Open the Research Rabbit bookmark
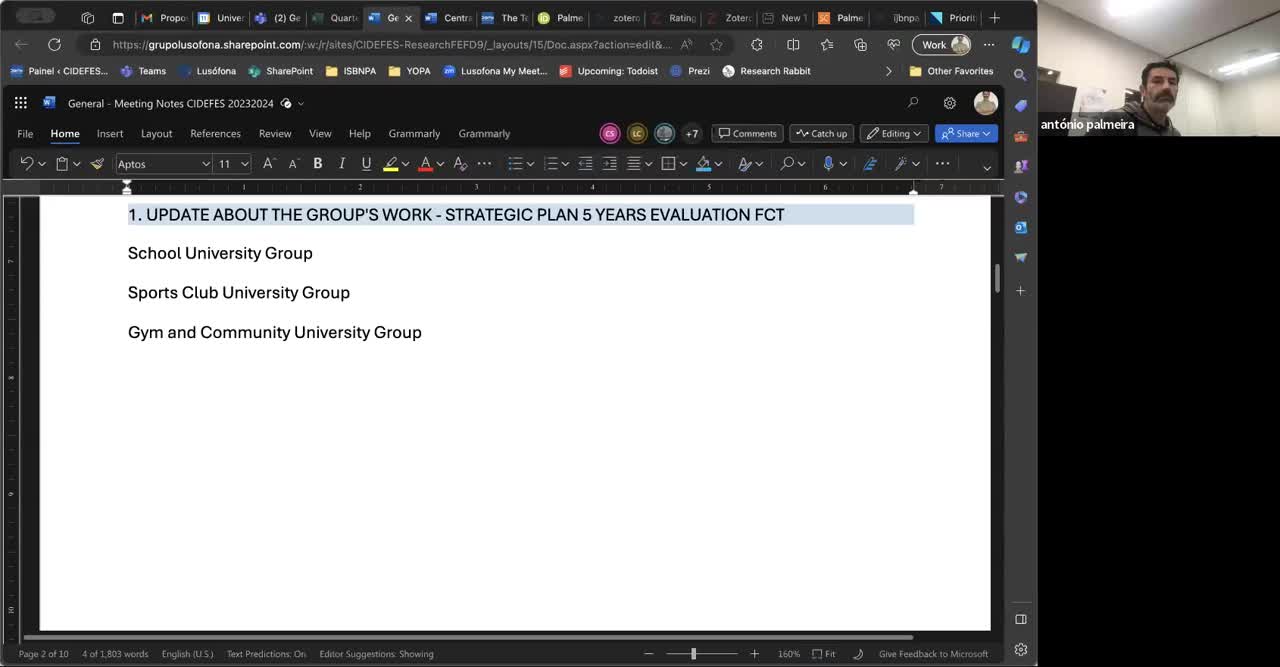The height and width of the screenshot is (667, 1280). point(766,71)
